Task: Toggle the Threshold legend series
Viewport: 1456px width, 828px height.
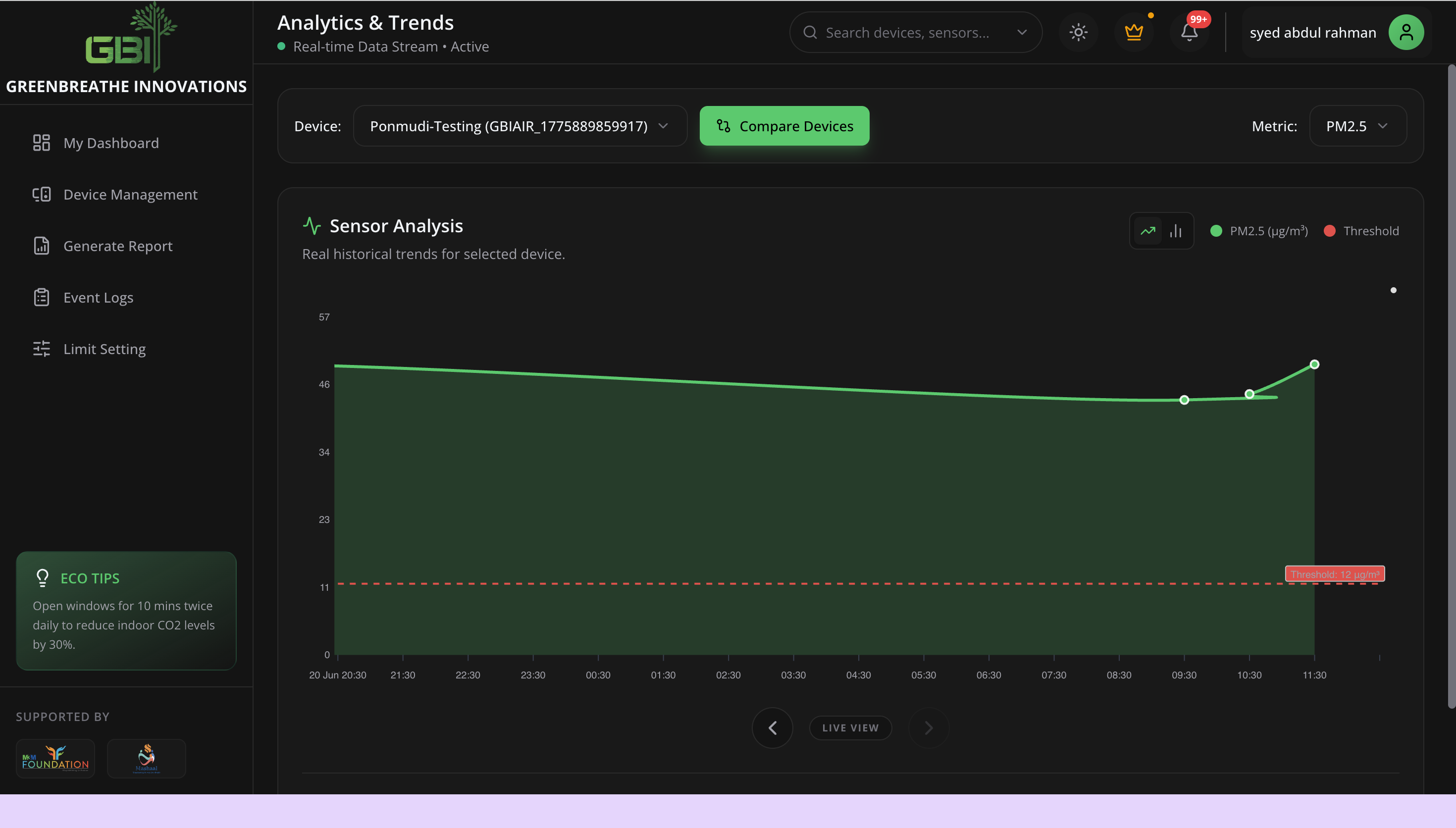Action: (1361, 231)
